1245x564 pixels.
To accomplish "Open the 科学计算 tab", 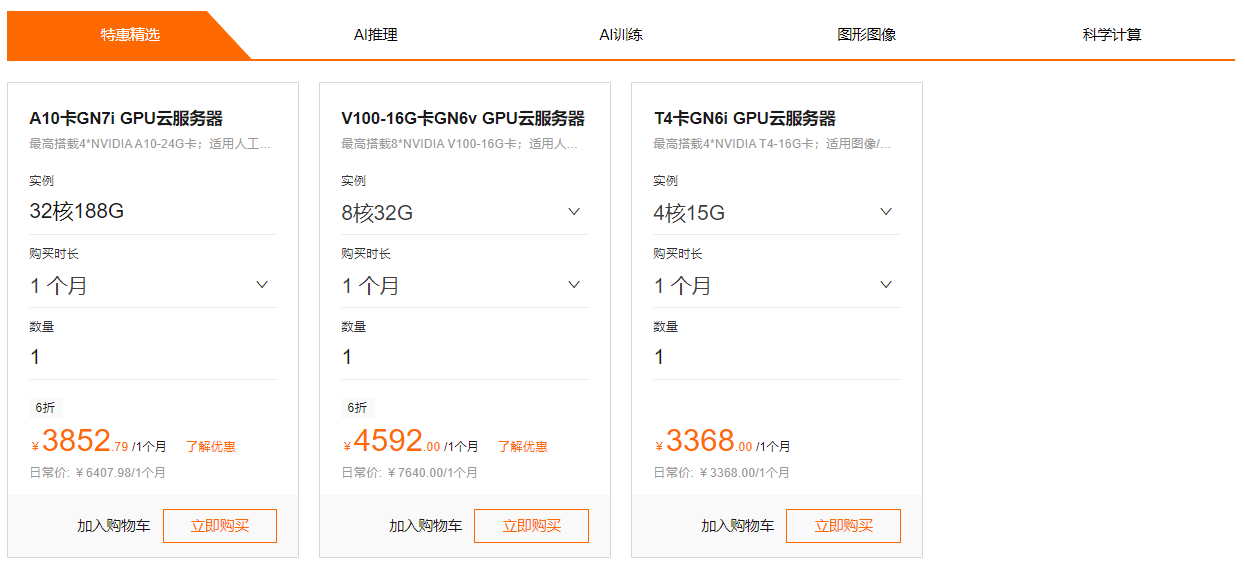I will [1112, 35].
